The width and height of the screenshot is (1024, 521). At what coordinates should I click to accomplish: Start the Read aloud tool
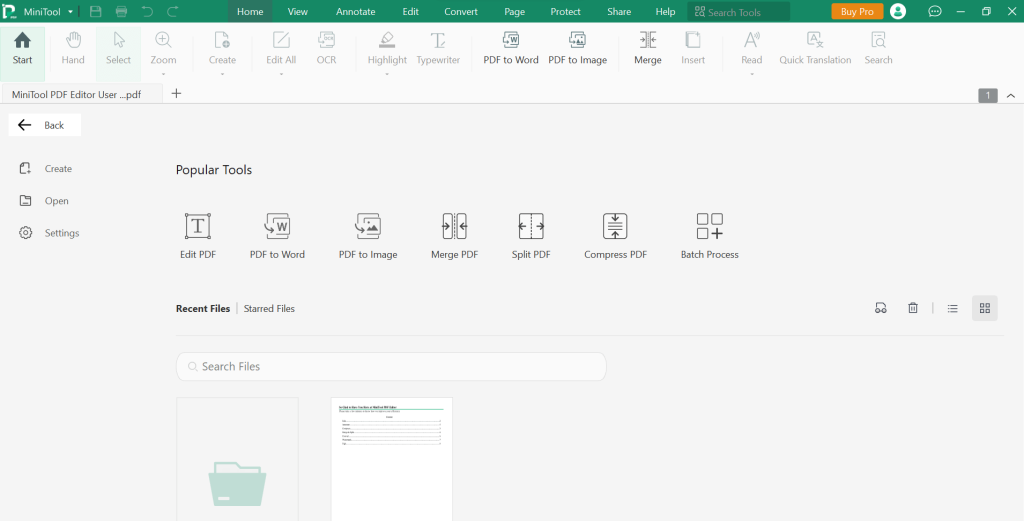pos(752,49)
